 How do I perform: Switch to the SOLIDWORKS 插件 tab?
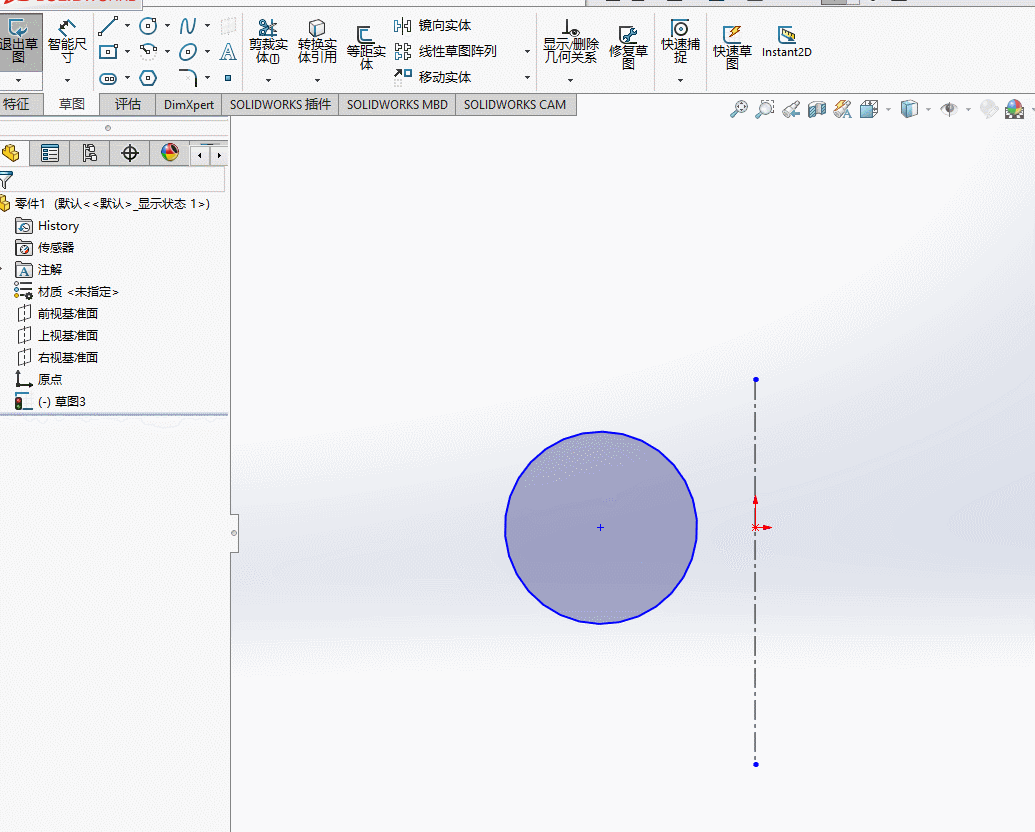tap(280, 104)
